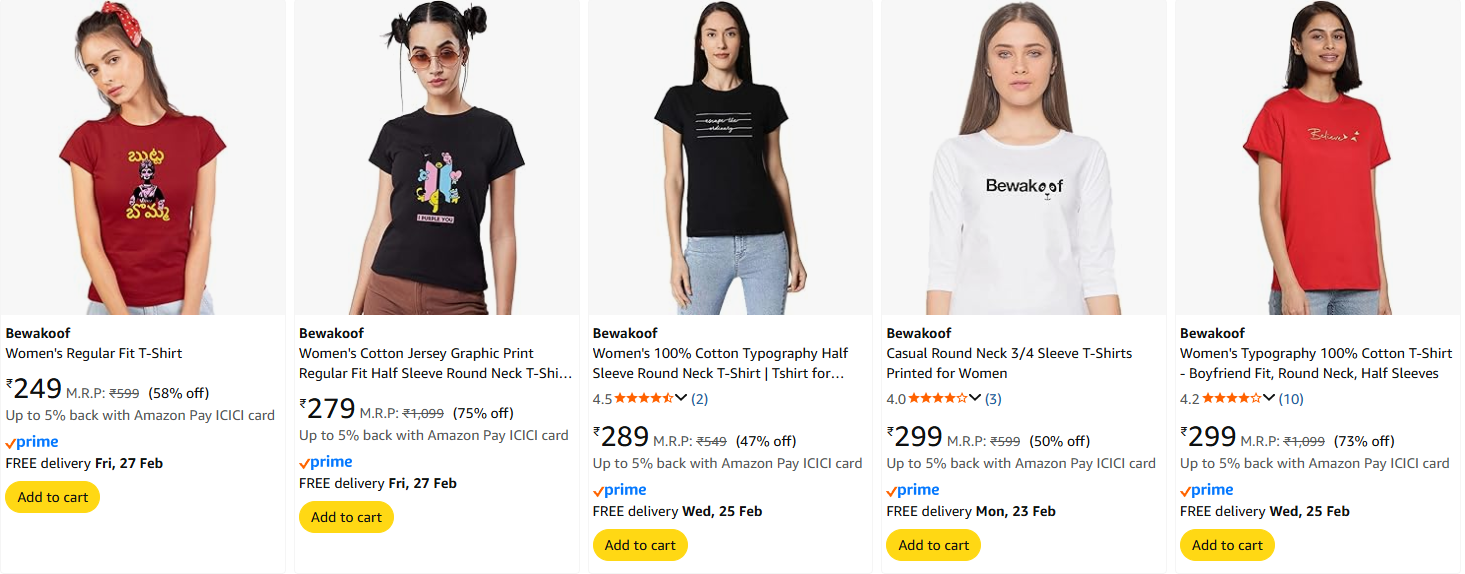Click star rating icons of 4.2 rated T-shirt
This screenshot has width=1465, height=574.
point(1232,399)
